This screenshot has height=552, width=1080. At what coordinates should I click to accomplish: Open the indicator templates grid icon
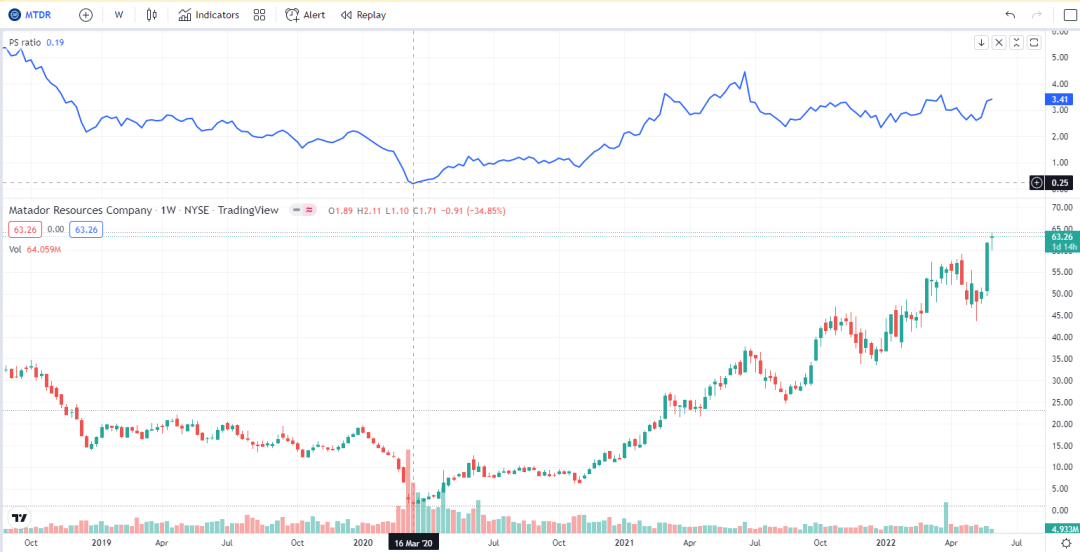[260, 14]
